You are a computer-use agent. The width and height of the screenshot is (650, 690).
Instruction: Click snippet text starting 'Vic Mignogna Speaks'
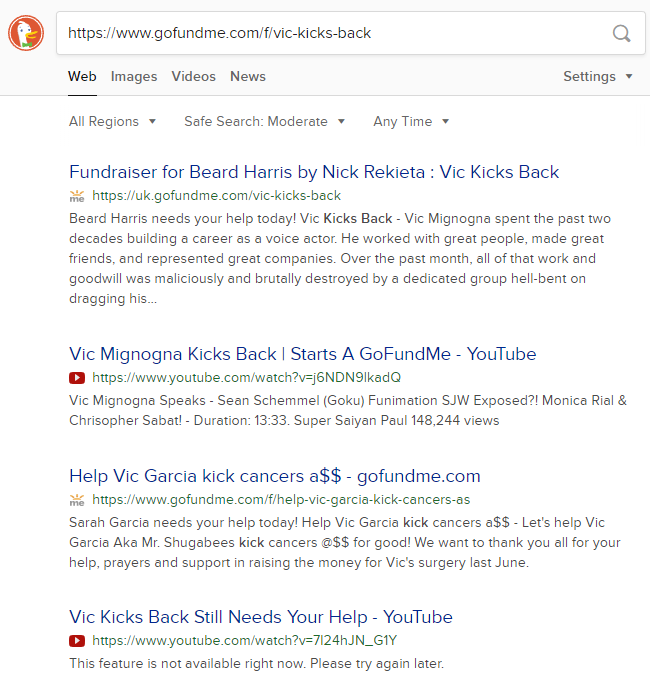pos(348,411)
